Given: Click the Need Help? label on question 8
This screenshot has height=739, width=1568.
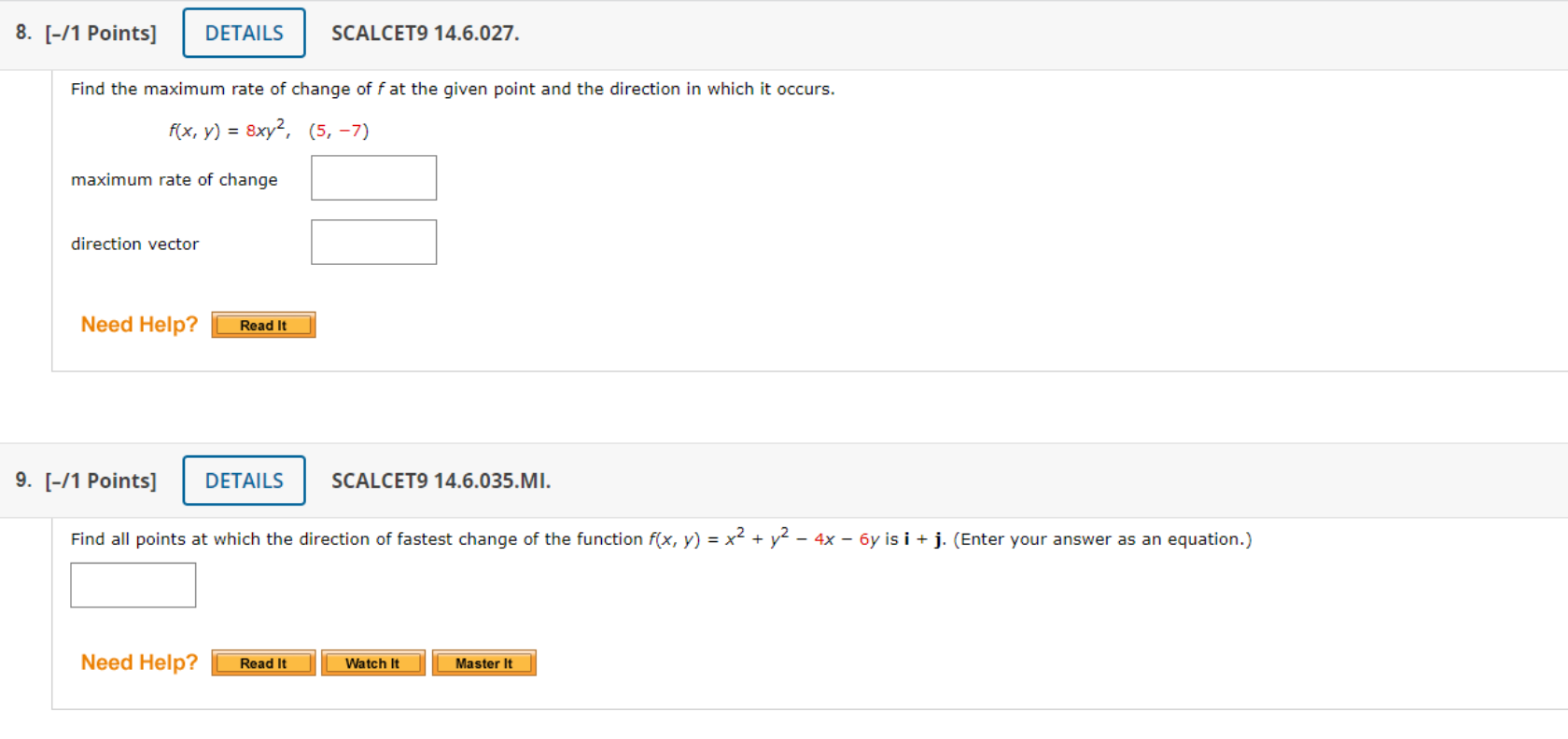Looking at the screenshot, I should coord(138,324).
